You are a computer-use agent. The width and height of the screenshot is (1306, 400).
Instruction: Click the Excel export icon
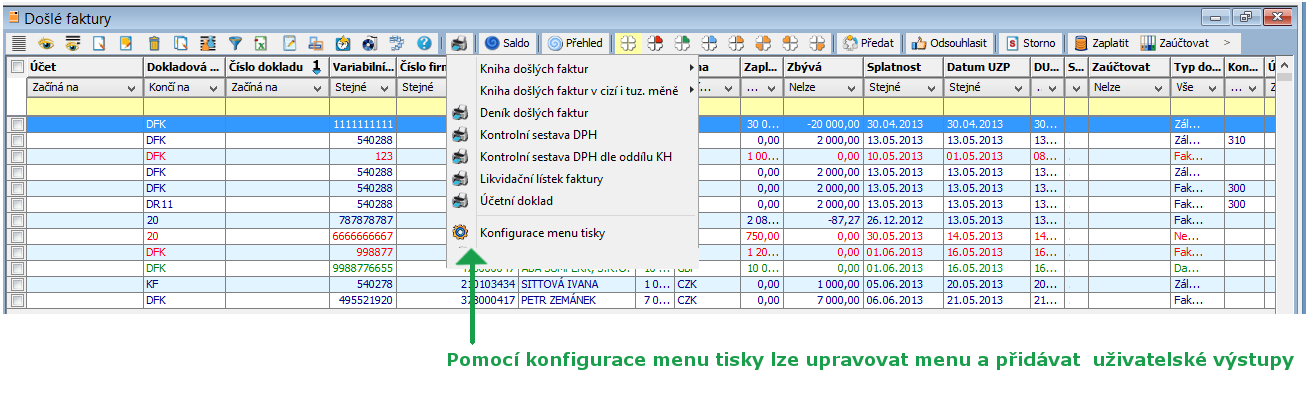[x=261, y=44]
